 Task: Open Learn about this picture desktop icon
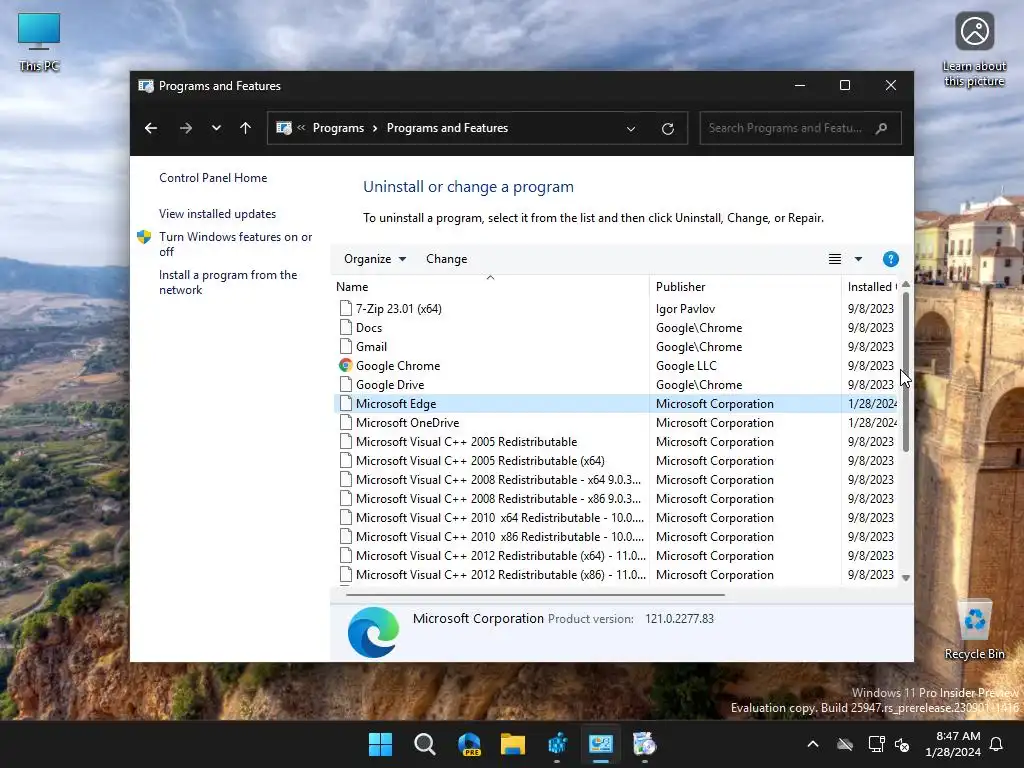974,50
